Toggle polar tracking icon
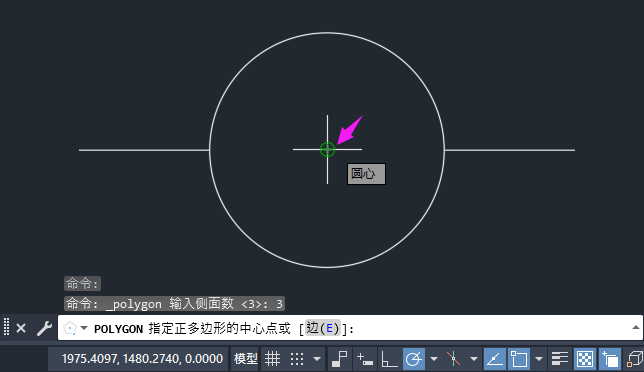The height and width of the screenshot is (372, 644). [x=414, y=359]
